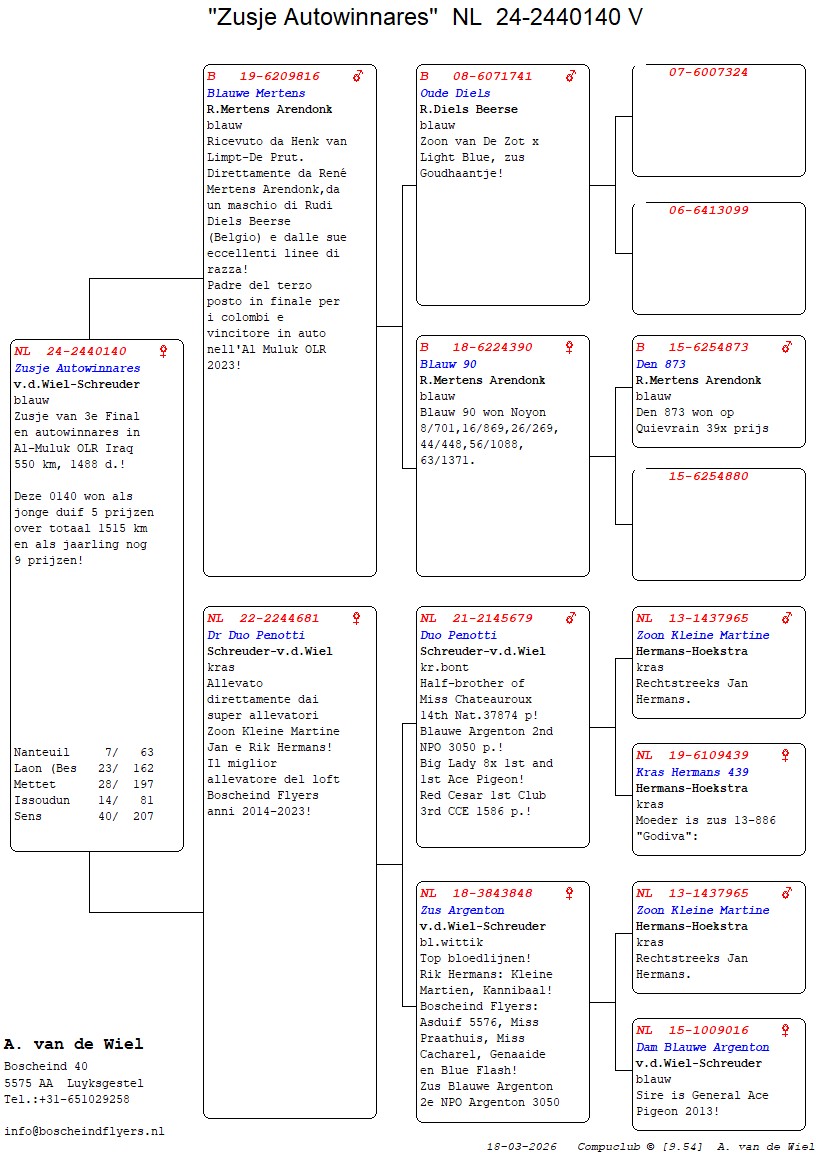Click the female symbol in Dam Blauwe Argenton box
Viewport: 816px width, 1172px height.
[x=786, y=1030]
